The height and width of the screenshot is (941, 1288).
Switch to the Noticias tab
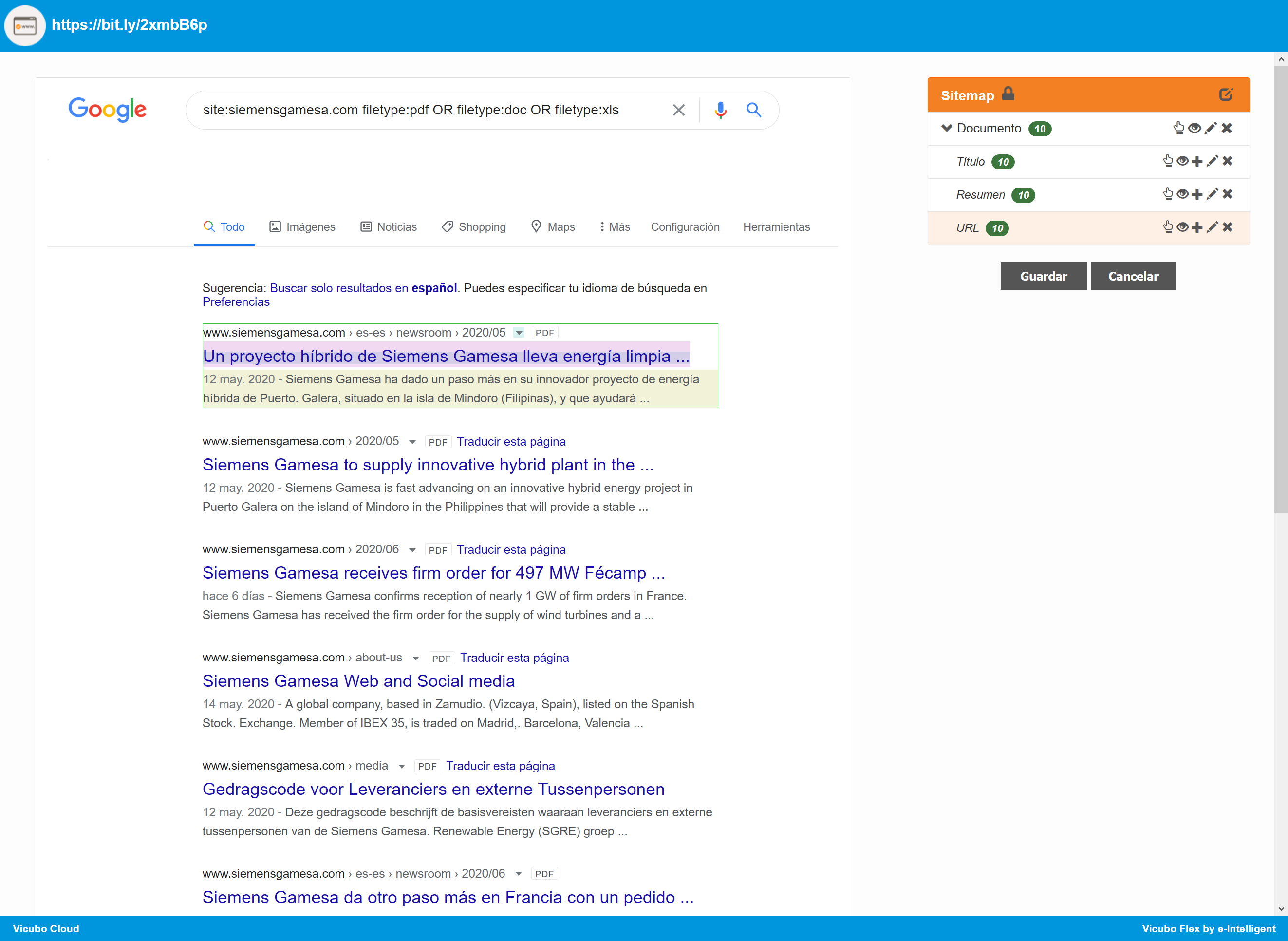[x=389, y=226]
